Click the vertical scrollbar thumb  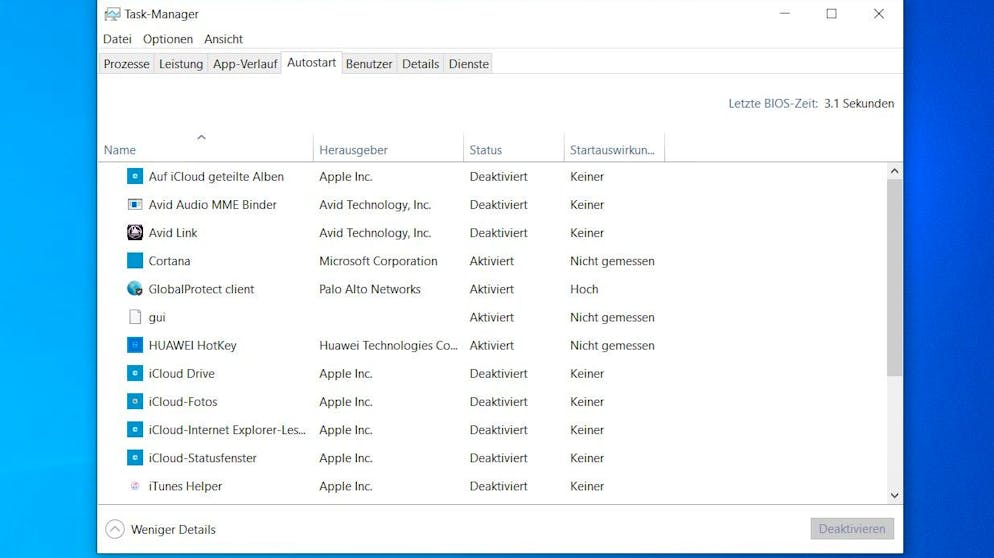(x=894, y=278)
